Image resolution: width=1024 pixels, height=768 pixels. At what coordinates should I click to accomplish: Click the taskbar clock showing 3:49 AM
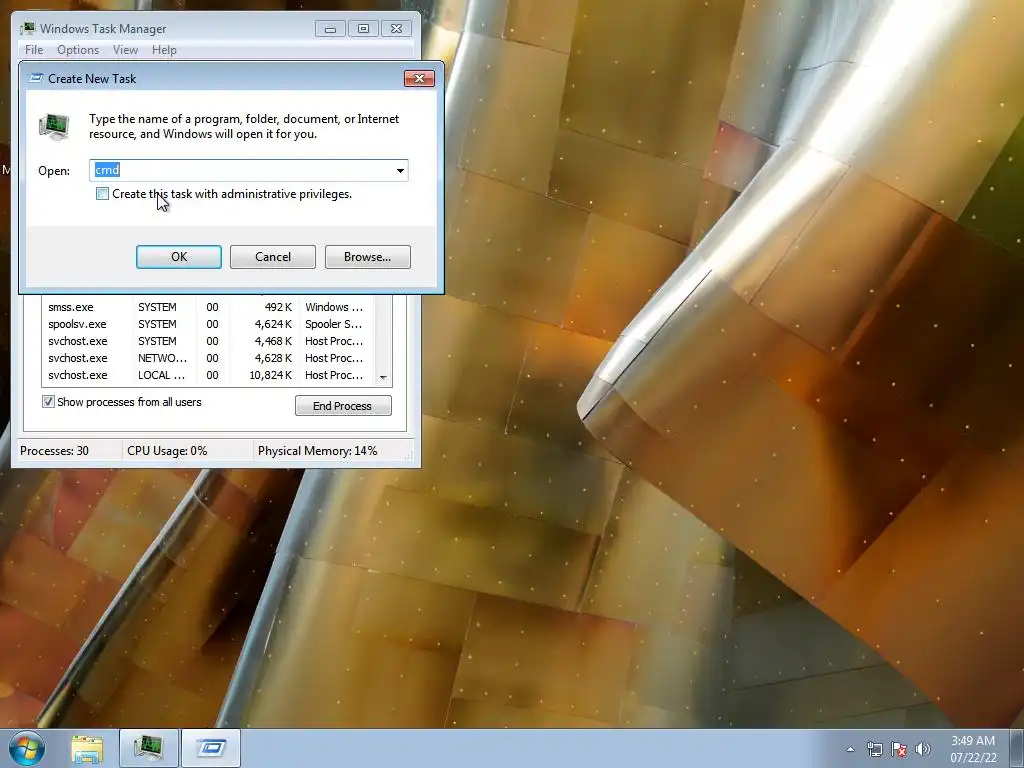(x=973, y=749)
